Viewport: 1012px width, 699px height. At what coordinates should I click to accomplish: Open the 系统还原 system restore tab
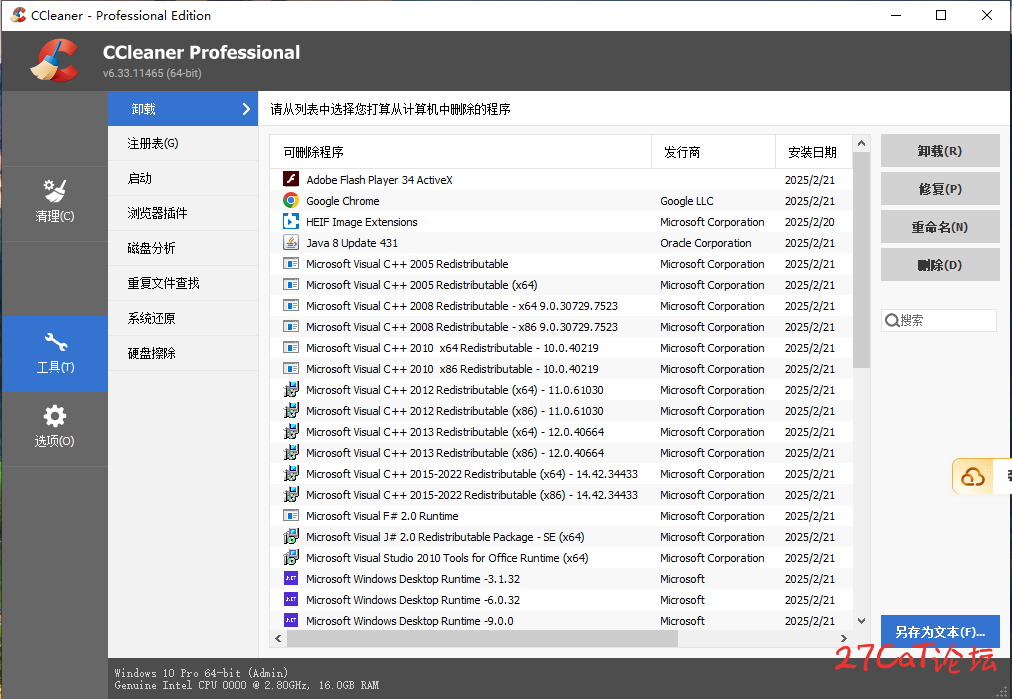[183, 318]
